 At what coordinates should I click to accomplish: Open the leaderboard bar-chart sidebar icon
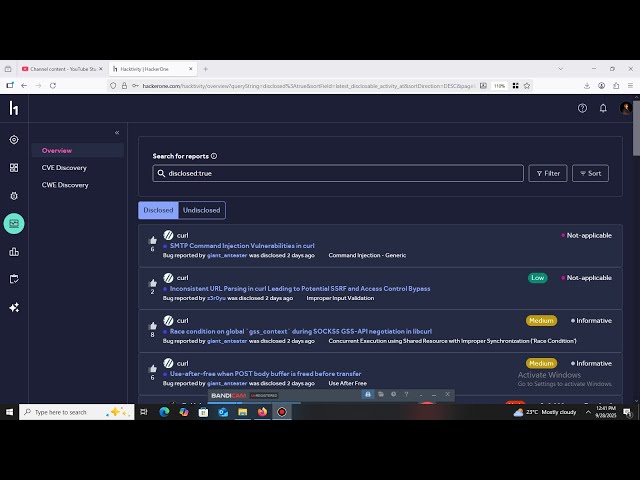point(14,251)
